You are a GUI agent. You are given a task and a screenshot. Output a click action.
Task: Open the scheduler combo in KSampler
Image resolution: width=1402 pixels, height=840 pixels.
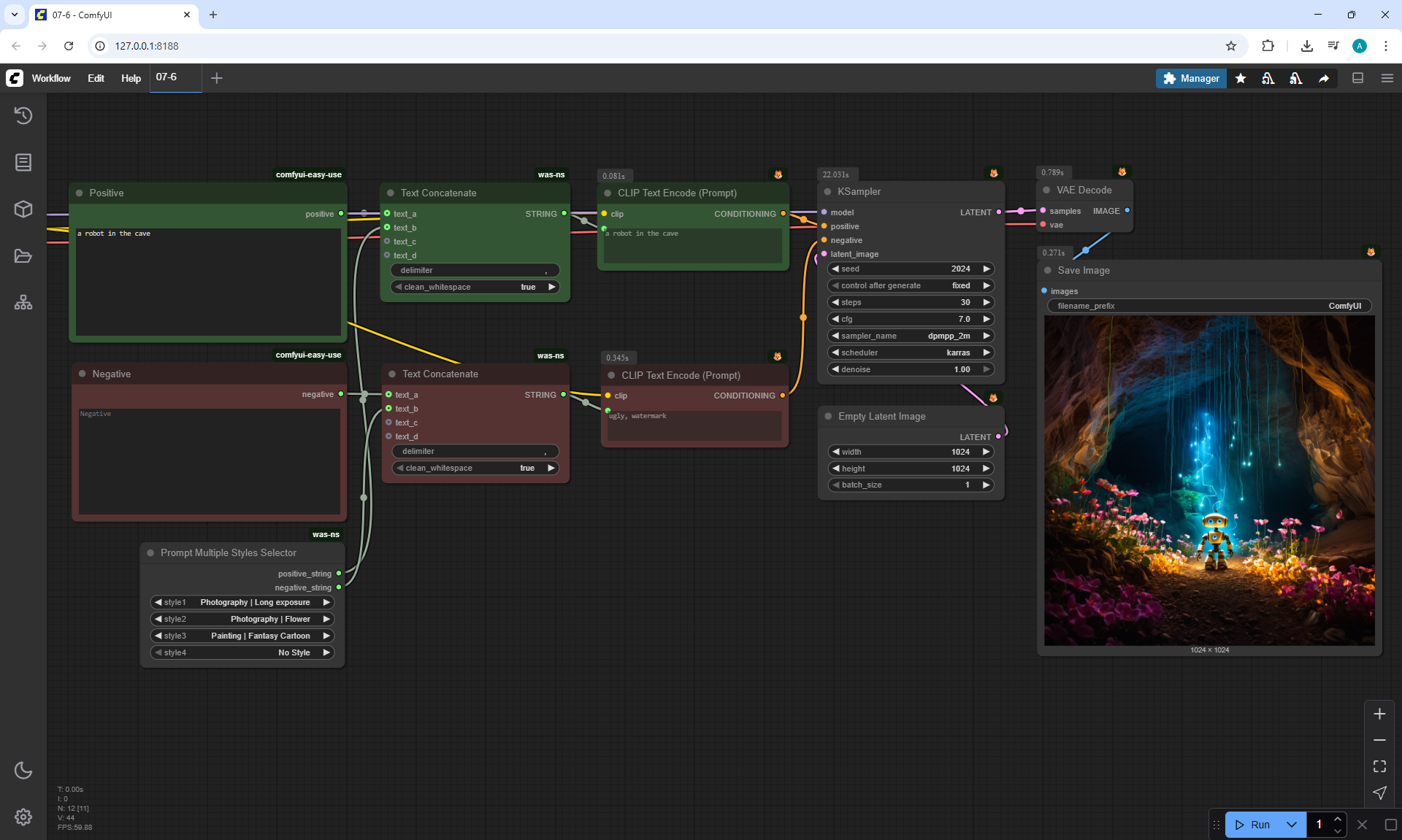[x=910, y=352]
